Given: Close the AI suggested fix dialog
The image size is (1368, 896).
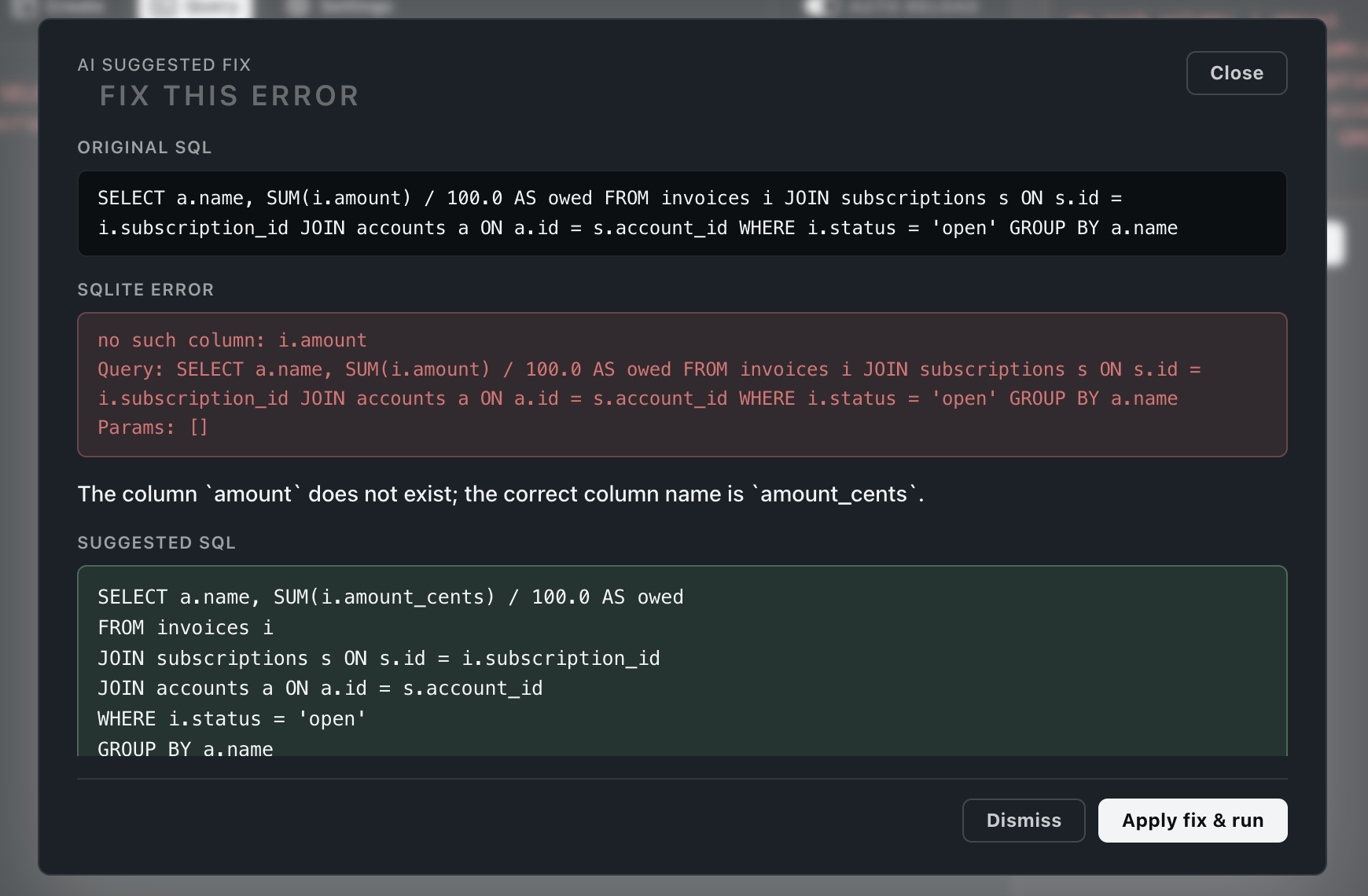Looking at the screenshot, I should point(1236,73).
